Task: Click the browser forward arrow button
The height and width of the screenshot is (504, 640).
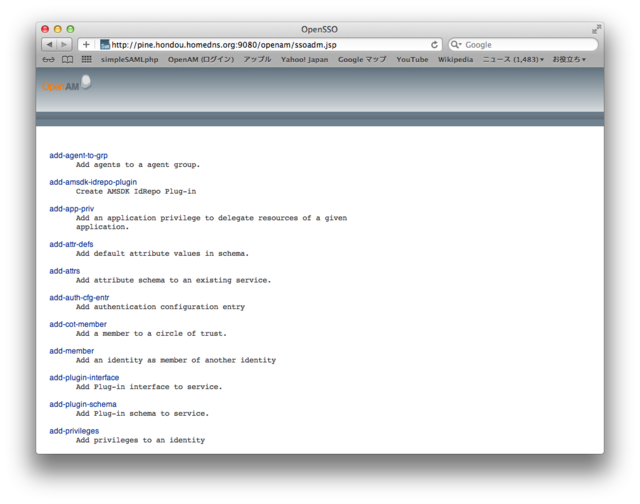Action: (64, 45)
